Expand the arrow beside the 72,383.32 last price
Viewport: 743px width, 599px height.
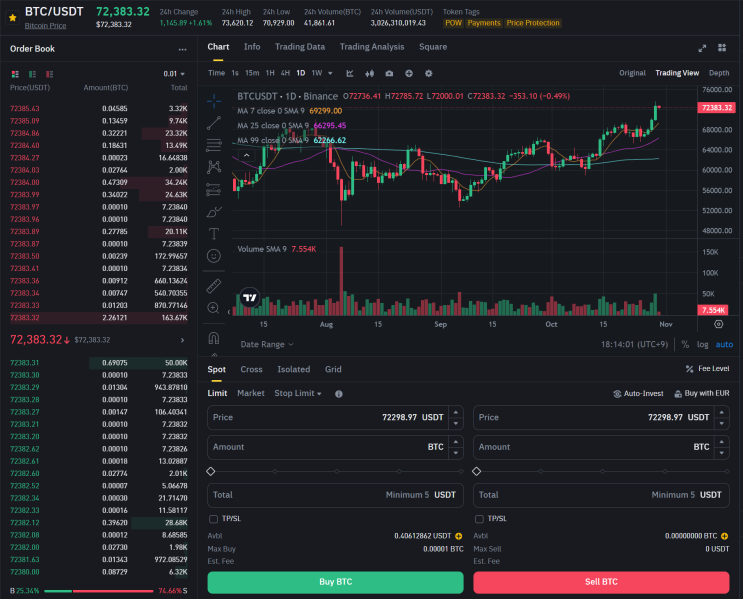(x=182, y=340)
